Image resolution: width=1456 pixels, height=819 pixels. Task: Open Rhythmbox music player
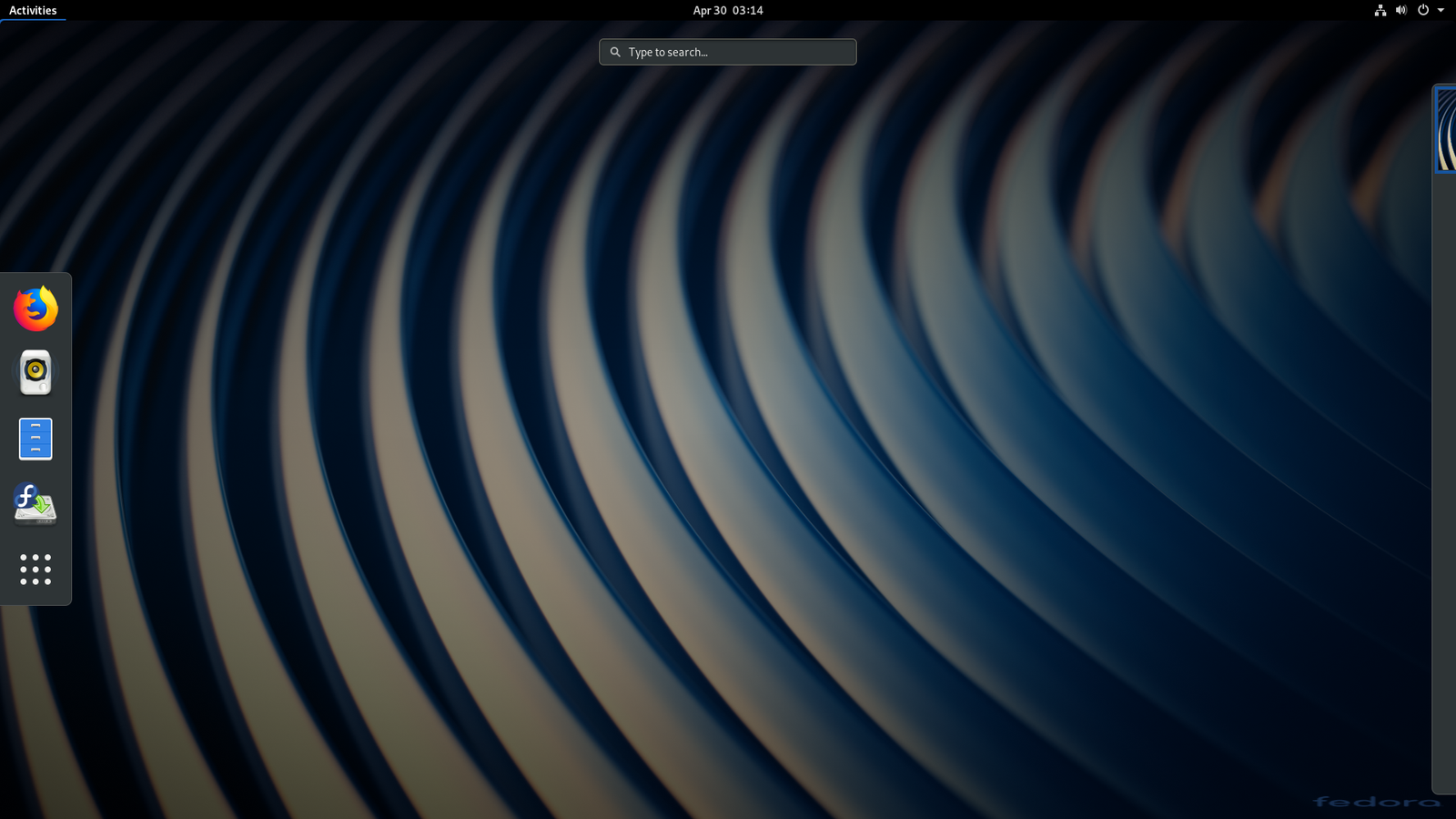coord(35,372)
